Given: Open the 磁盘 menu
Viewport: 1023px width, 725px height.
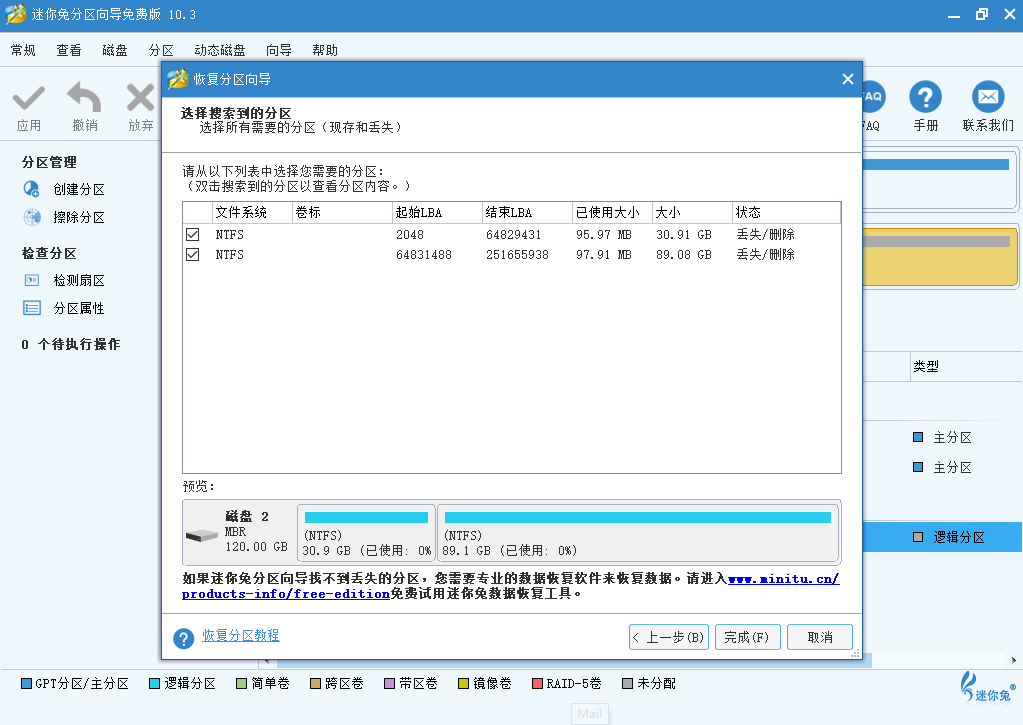Looking at the screenshot, I should pos(115,50).
